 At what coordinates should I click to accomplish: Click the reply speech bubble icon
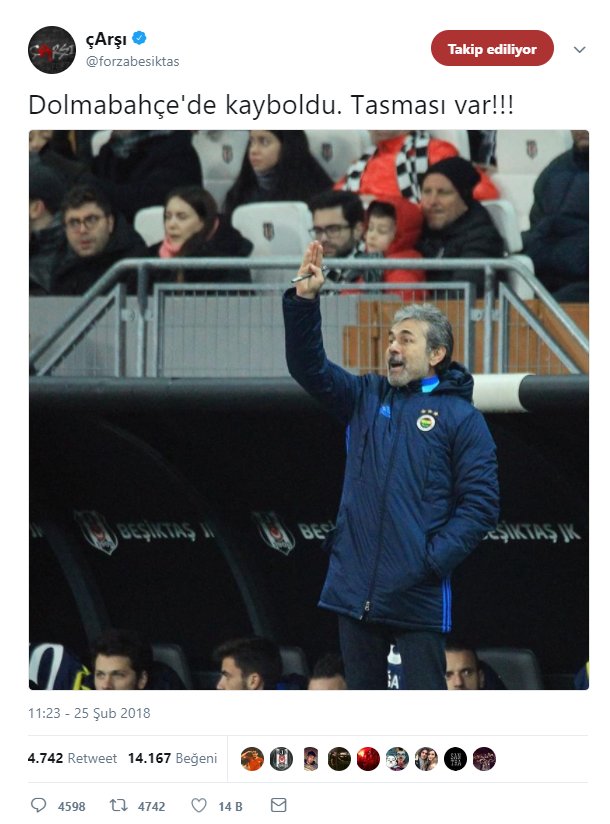(38, 805)
